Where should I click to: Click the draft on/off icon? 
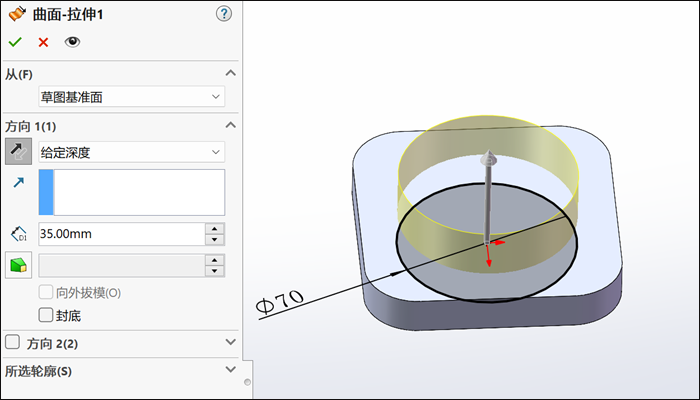tap(18, 265)
